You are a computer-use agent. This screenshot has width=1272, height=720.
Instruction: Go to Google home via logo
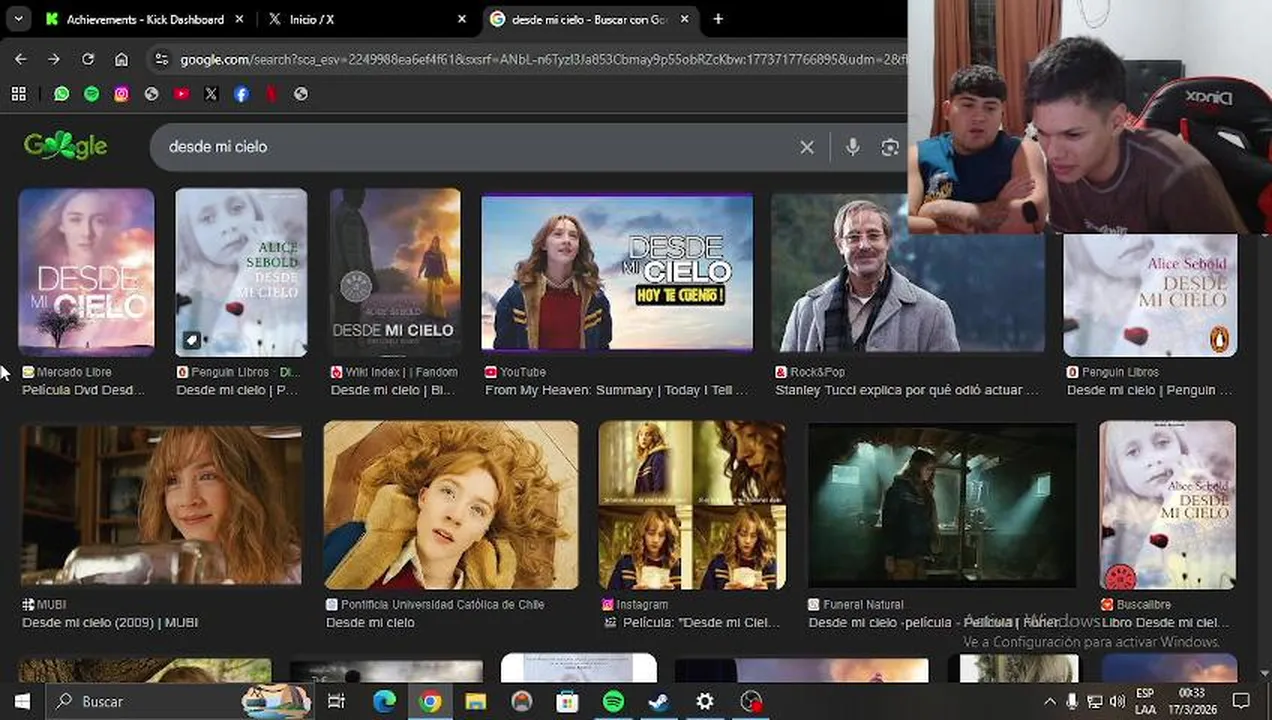[x=66, y=146]
